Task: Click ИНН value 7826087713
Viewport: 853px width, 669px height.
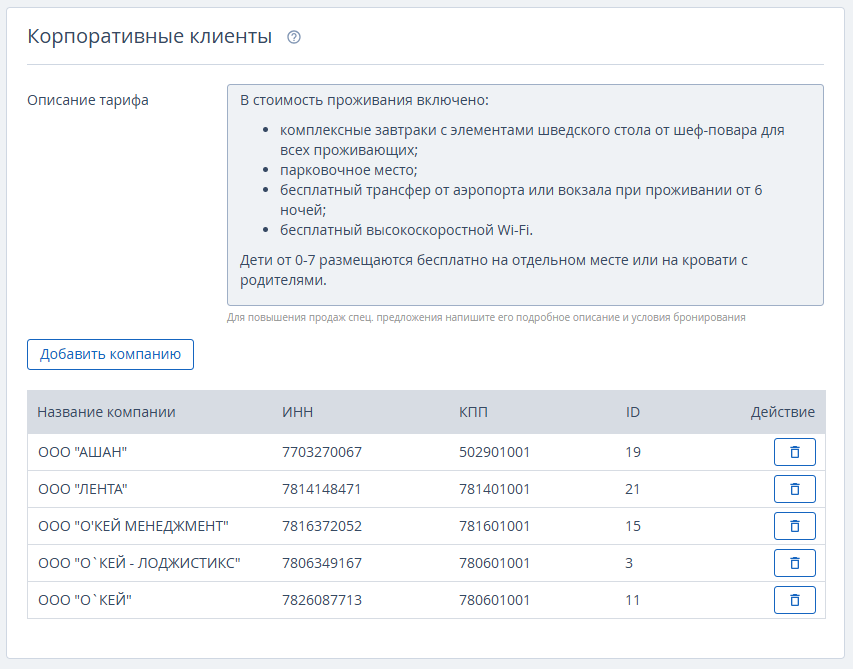Action: pos(322,600)
